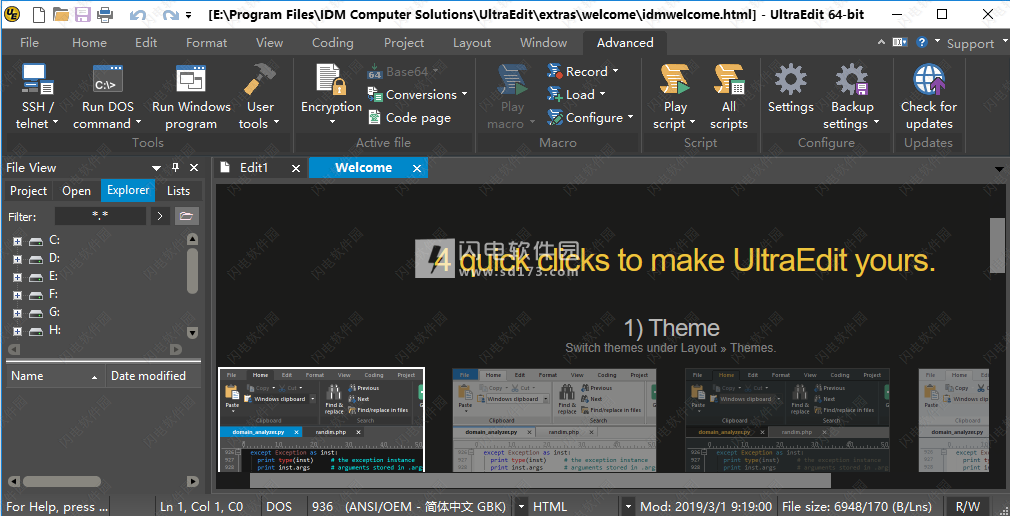This screenshot has height=516, width=1010.
Task: Sort file list by Name column
Action: click(x=55, y=376)
